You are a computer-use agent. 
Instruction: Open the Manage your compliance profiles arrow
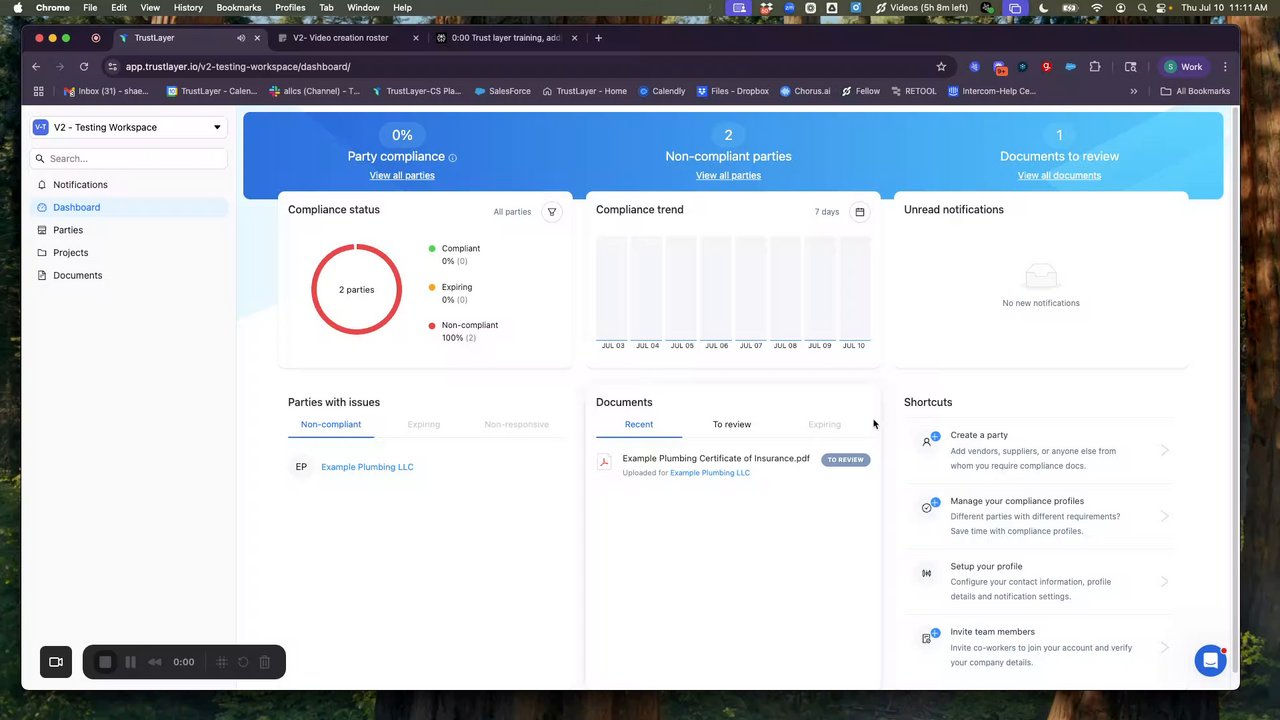click(x=1165, y=516)
